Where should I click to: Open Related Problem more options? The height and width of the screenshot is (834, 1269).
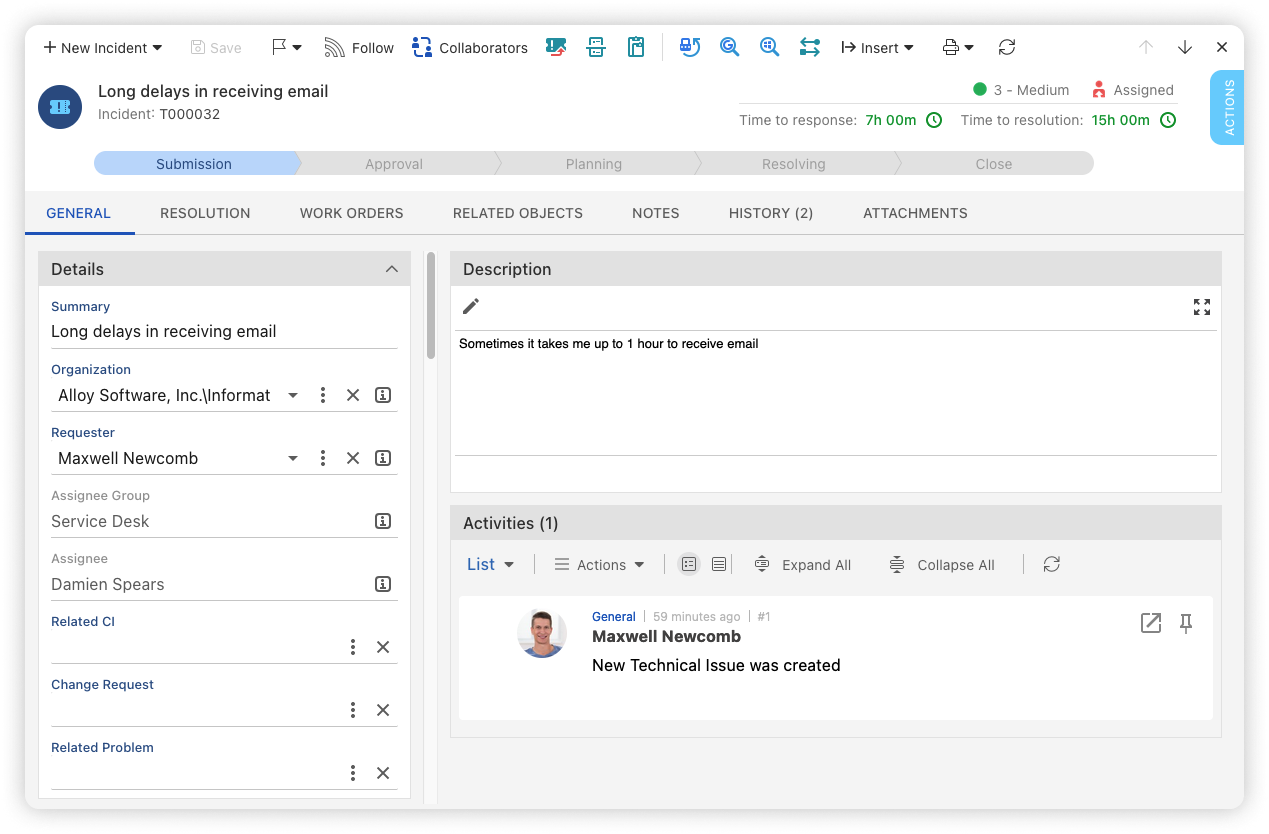click(x=353, y=774)
